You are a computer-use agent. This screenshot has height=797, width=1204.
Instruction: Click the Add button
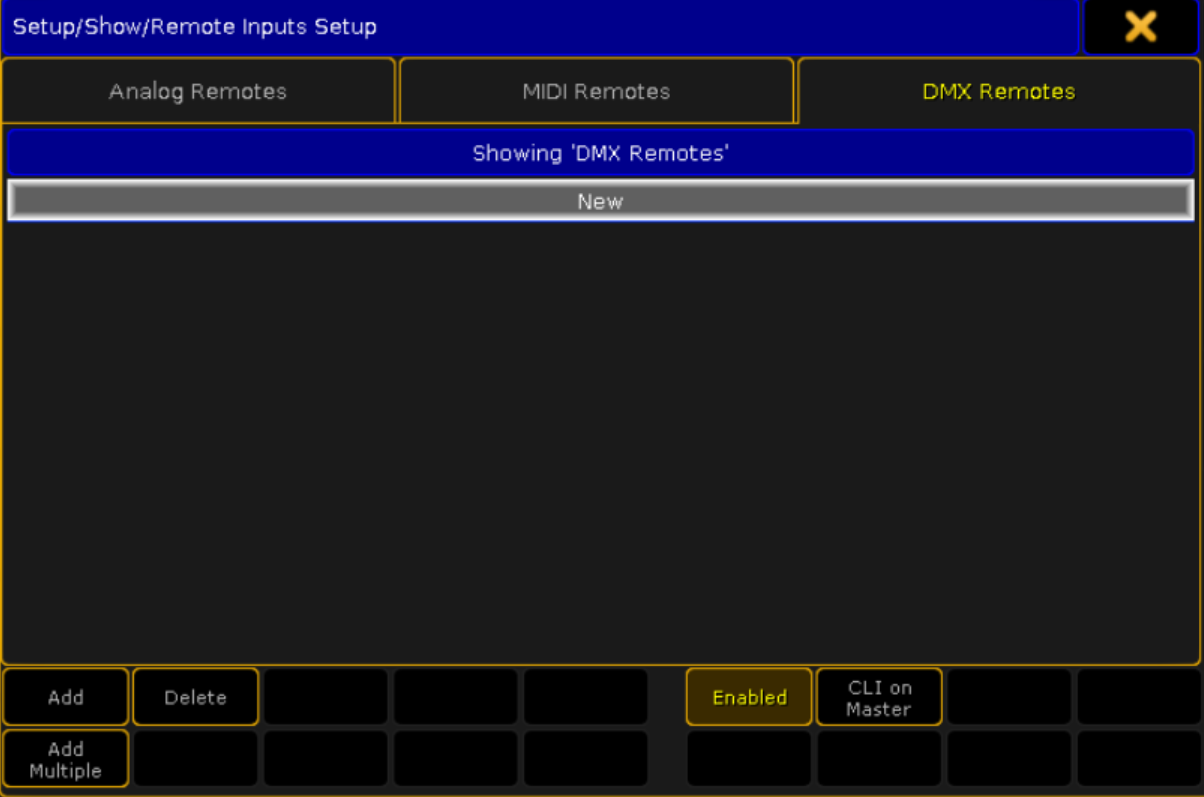click(x=66, y=697)
